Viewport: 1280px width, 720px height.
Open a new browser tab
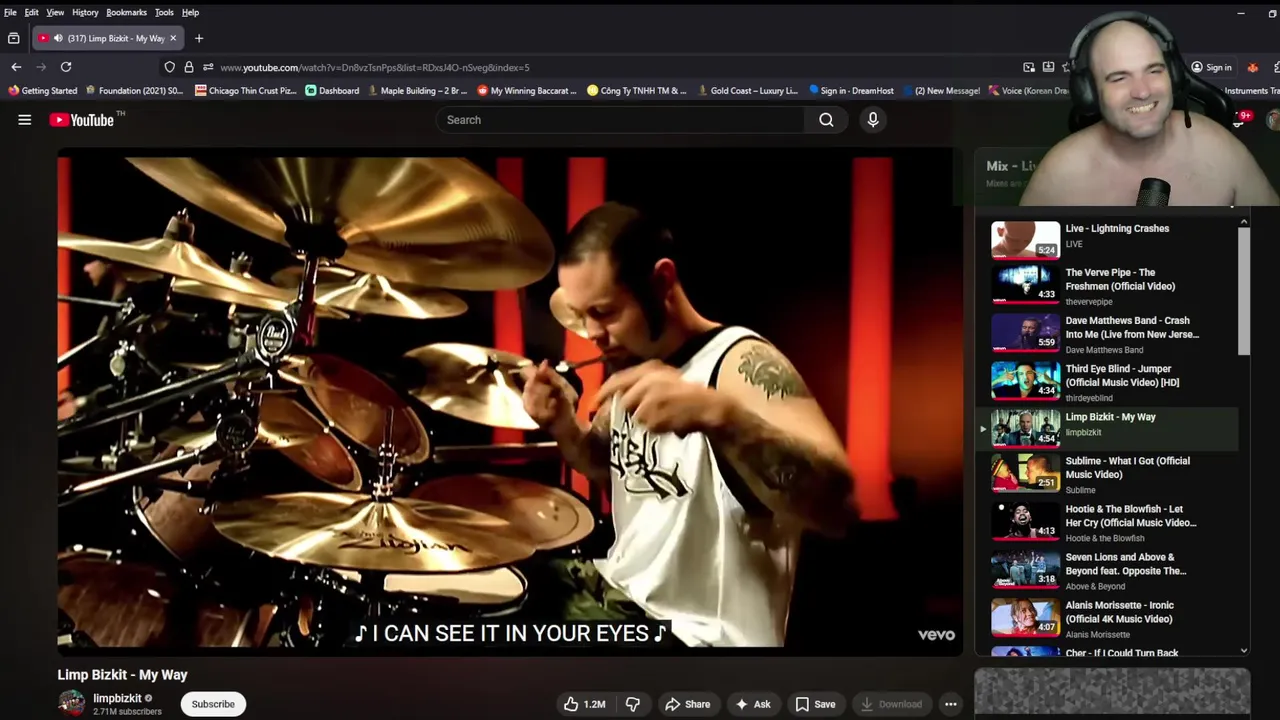[199, 38]
